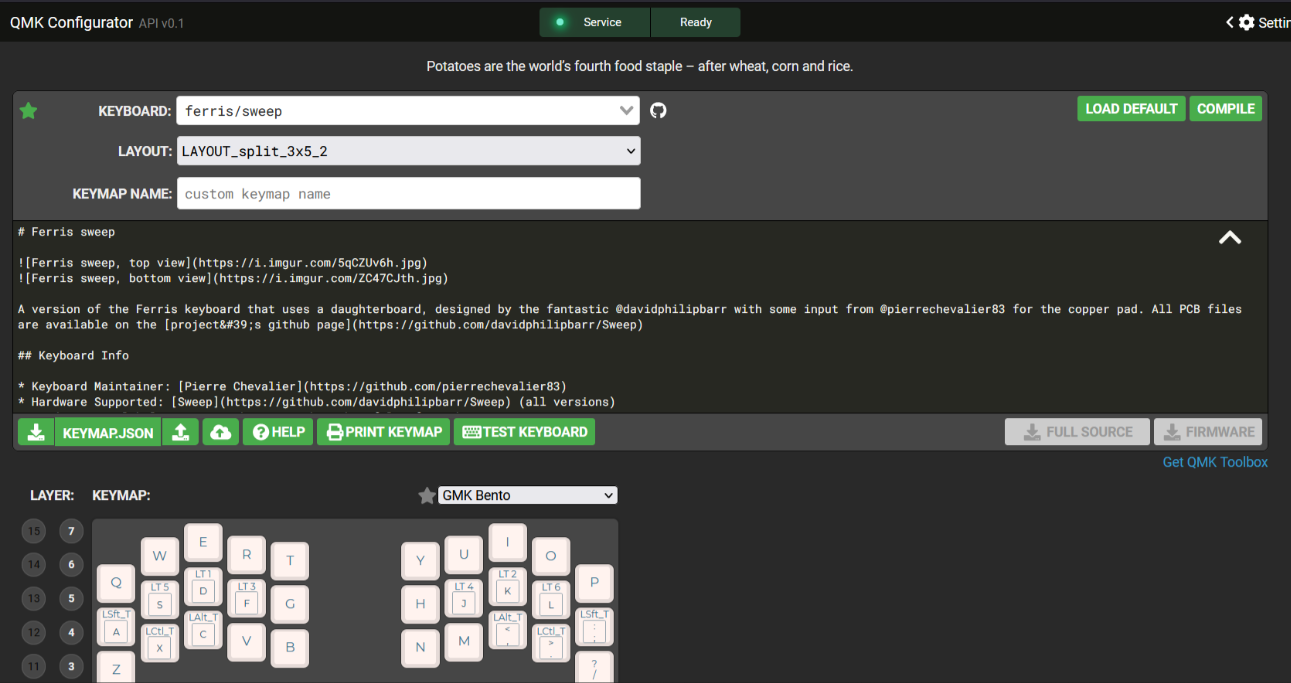This screenshot has width=1291, height=683.
Task: Open the keyboard's GitHub page icon
Action: point(658,110)
